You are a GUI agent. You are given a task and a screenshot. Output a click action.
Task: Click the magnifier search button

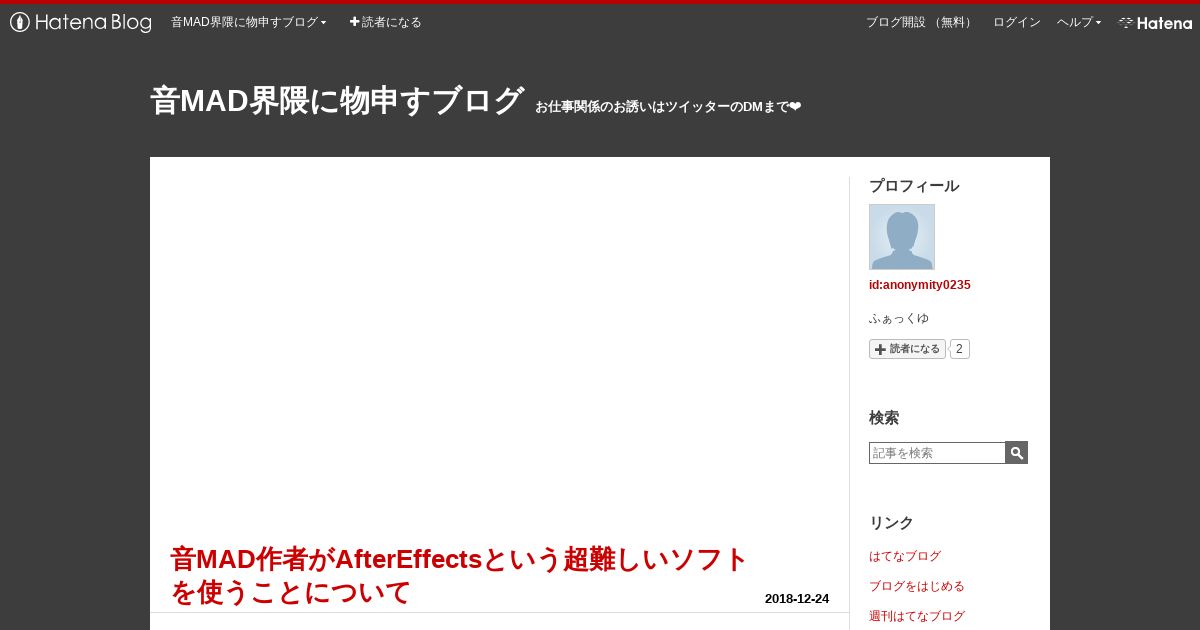pyautogui.click(x=1017, y=453)
